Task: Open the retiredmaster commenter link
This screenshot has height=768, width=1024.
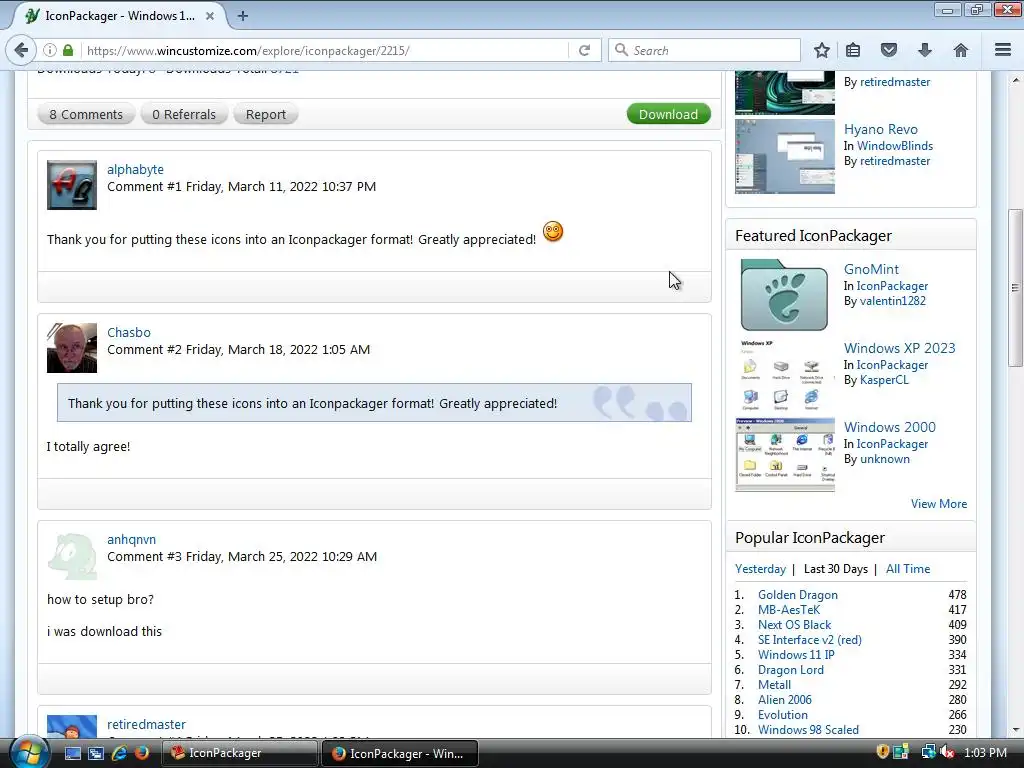Action: [146, 724]
